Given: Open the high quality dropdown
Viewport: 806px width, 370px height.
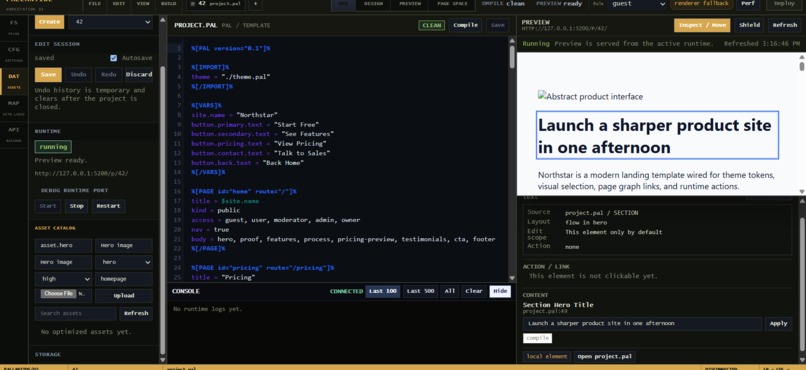Looking at the screenshot, I should pyautogui.click(x=63, y=279).
